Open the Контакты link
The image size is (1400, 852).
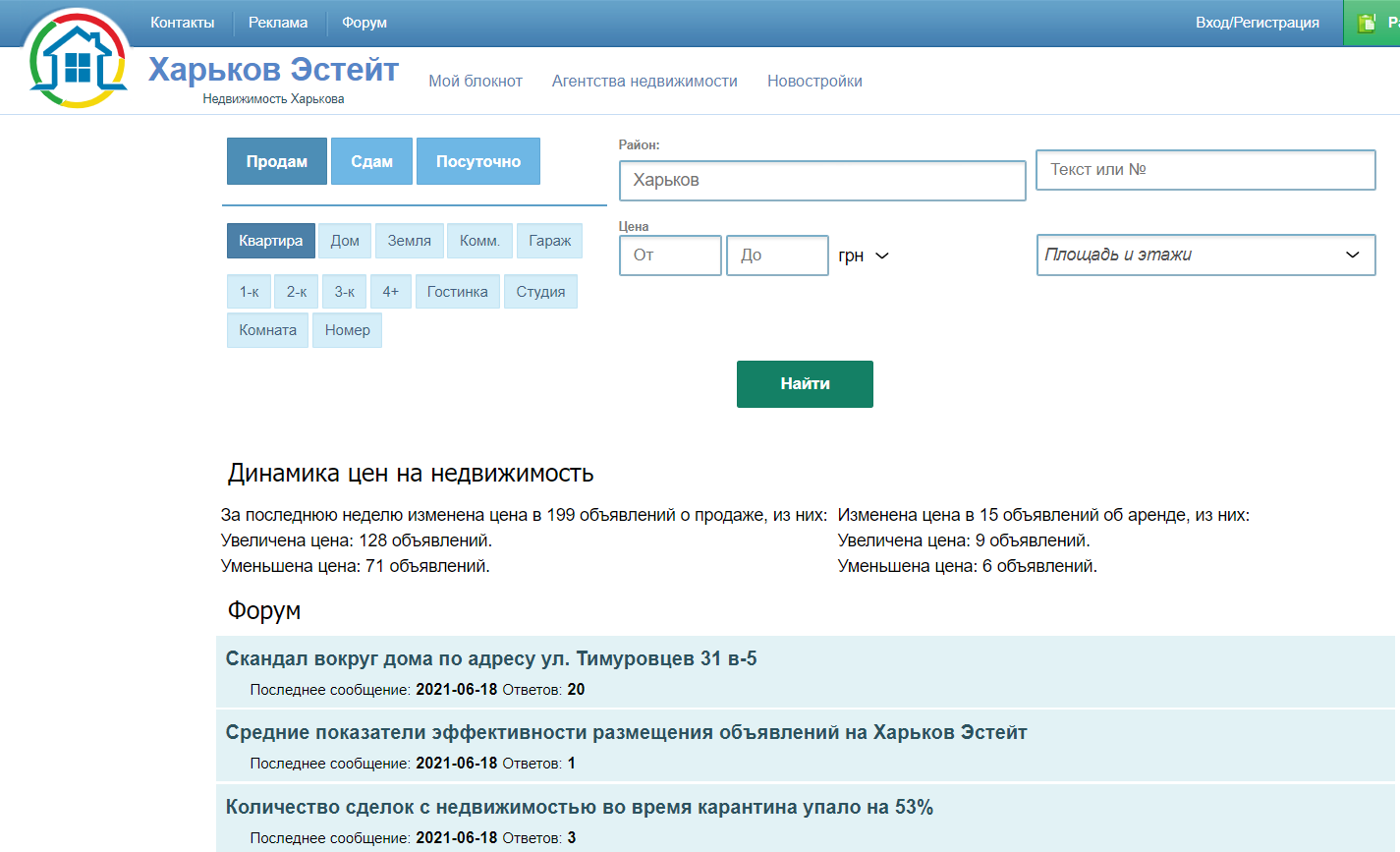tap(182, 23)
